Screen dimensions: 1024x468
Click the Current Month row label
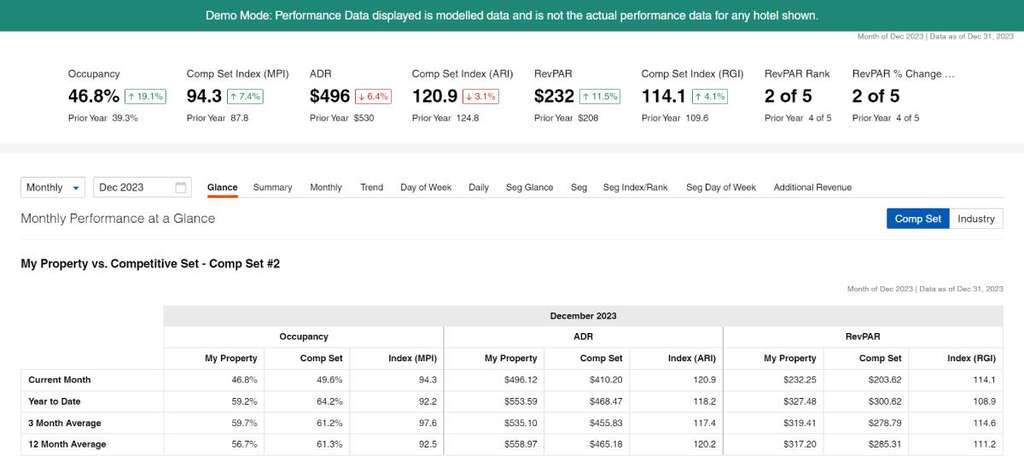[x=59, y=380]
